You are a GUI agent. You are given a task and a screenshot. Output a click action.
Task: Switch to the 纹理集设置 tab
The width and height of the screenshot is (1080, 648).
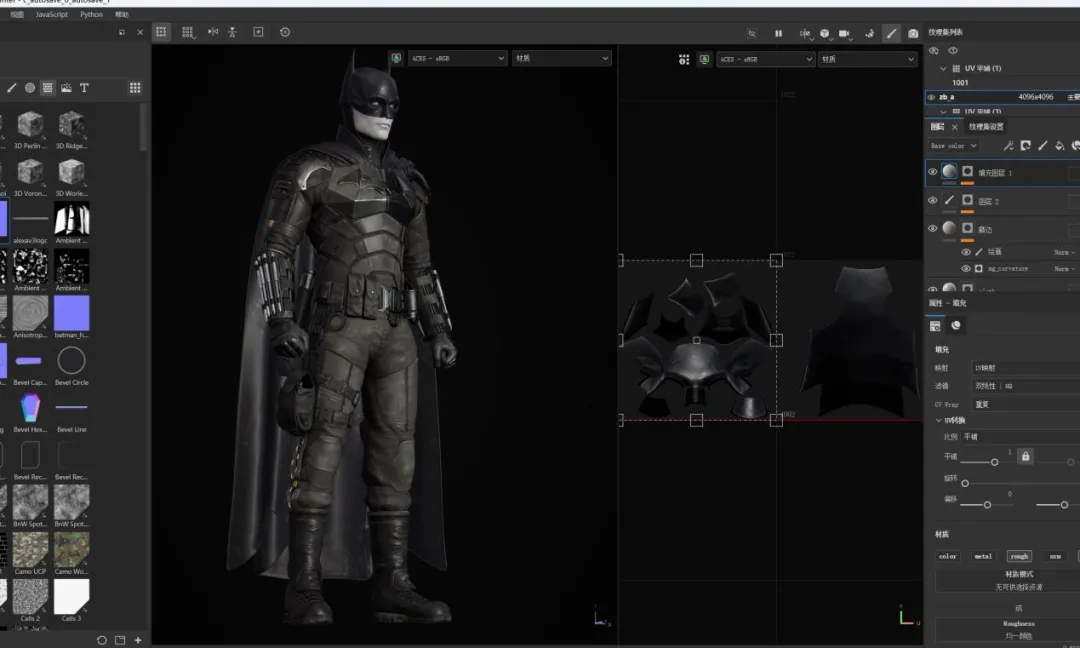tap(986, 127)
